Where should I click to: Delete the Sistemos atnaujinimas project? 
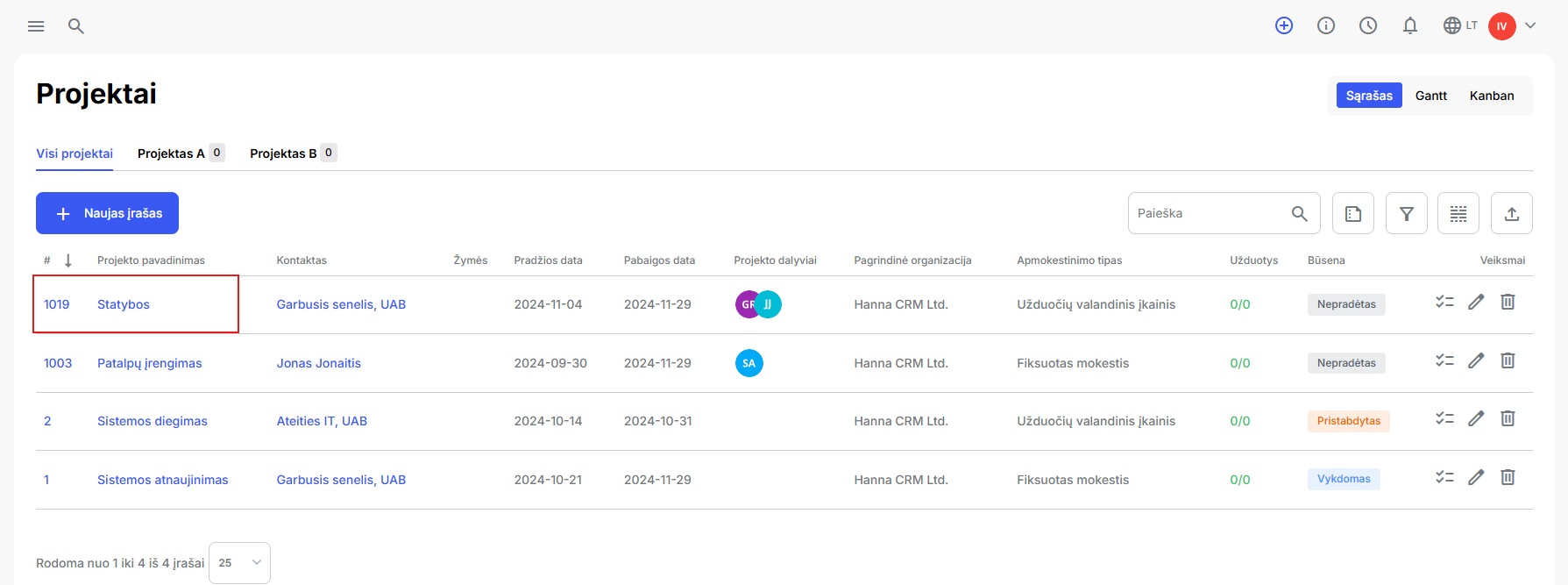coord(1508,477)
